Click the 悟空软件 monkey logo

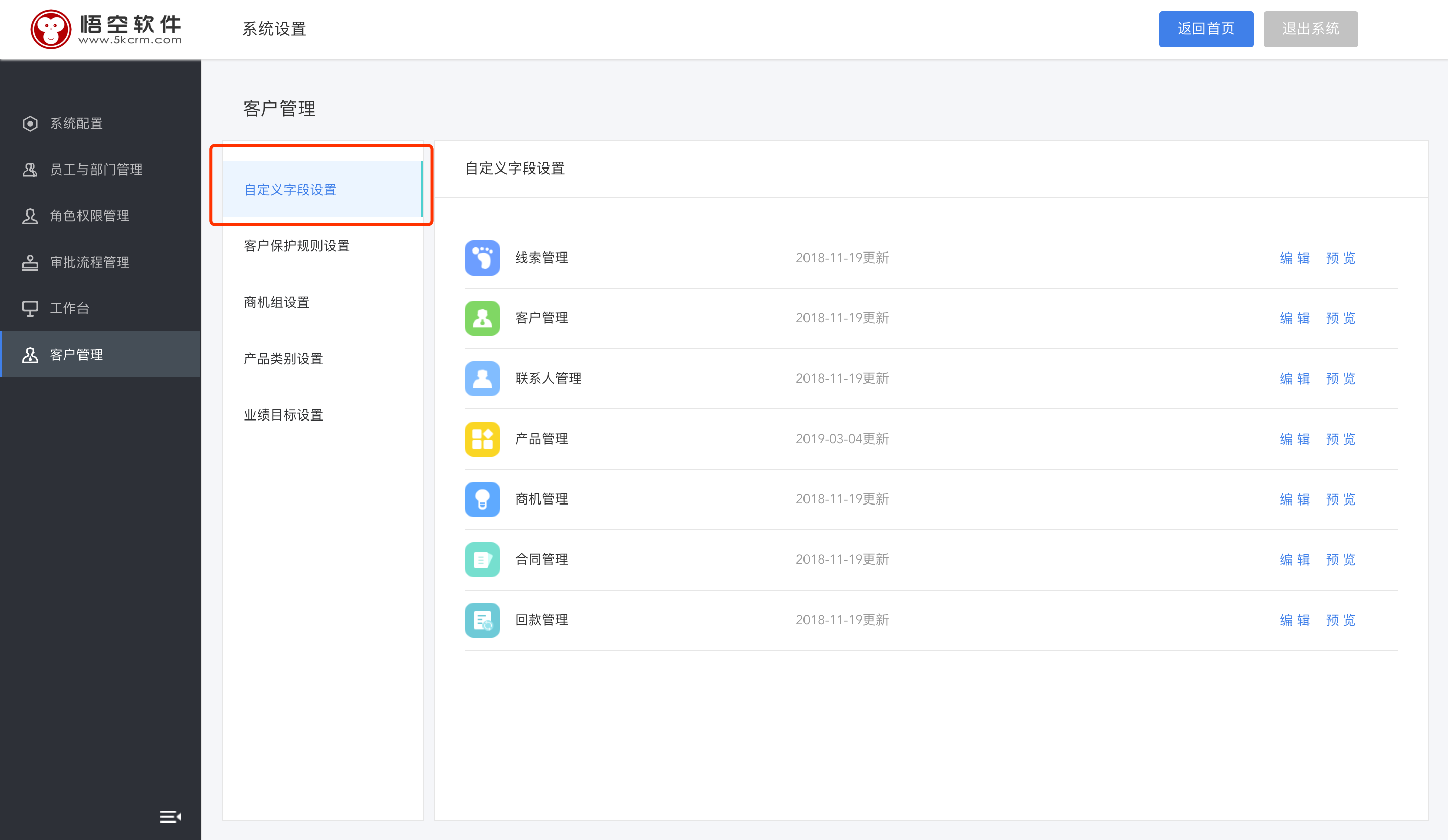(x=51, y=29)
